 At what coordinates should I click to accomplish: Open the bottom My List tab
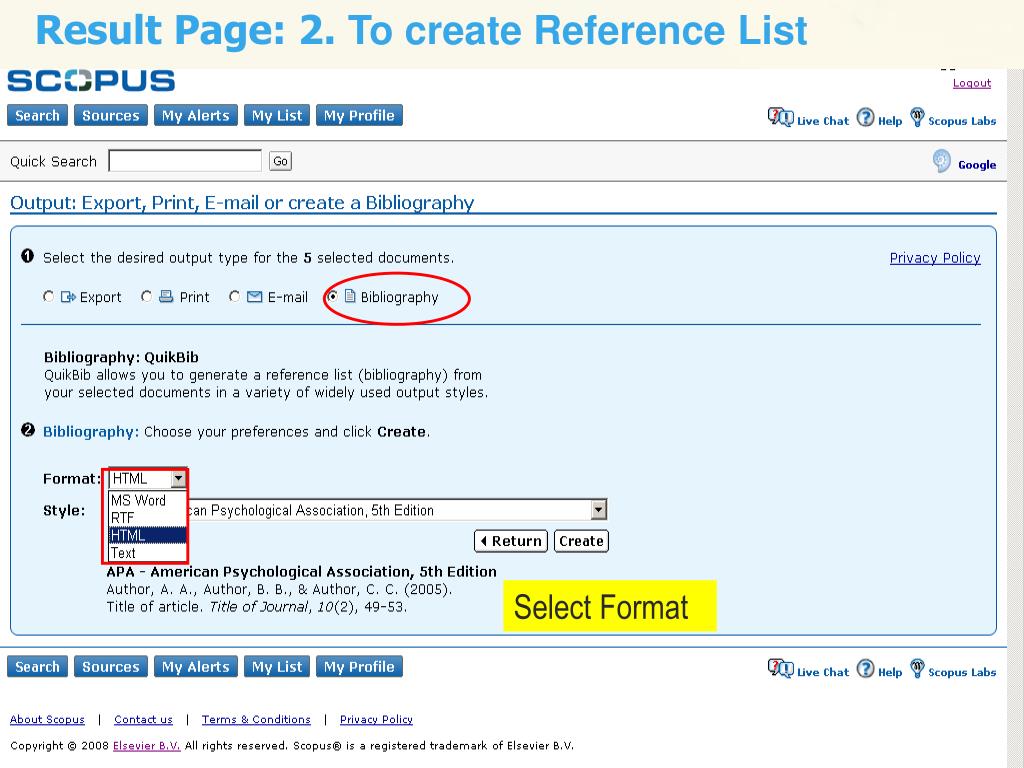277,667
